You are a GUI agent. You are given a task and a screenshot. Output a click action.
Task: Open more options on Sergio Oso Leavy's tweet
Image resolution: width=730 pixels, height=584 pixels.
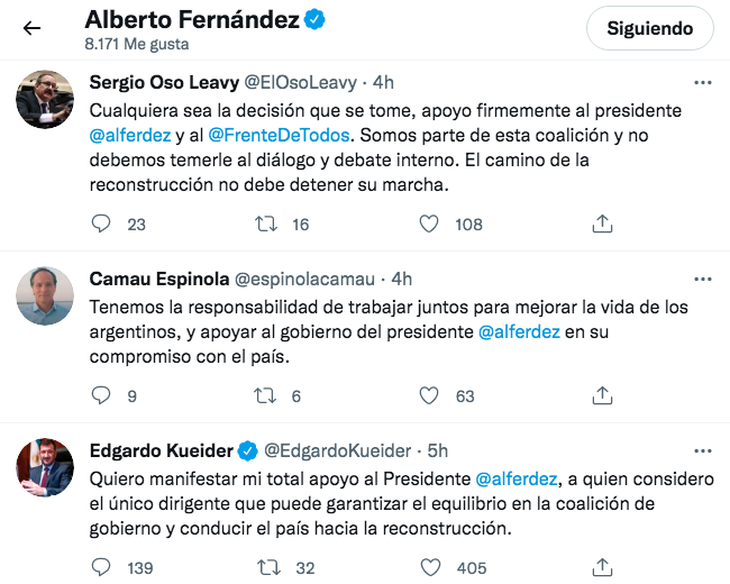pos(703,82)
